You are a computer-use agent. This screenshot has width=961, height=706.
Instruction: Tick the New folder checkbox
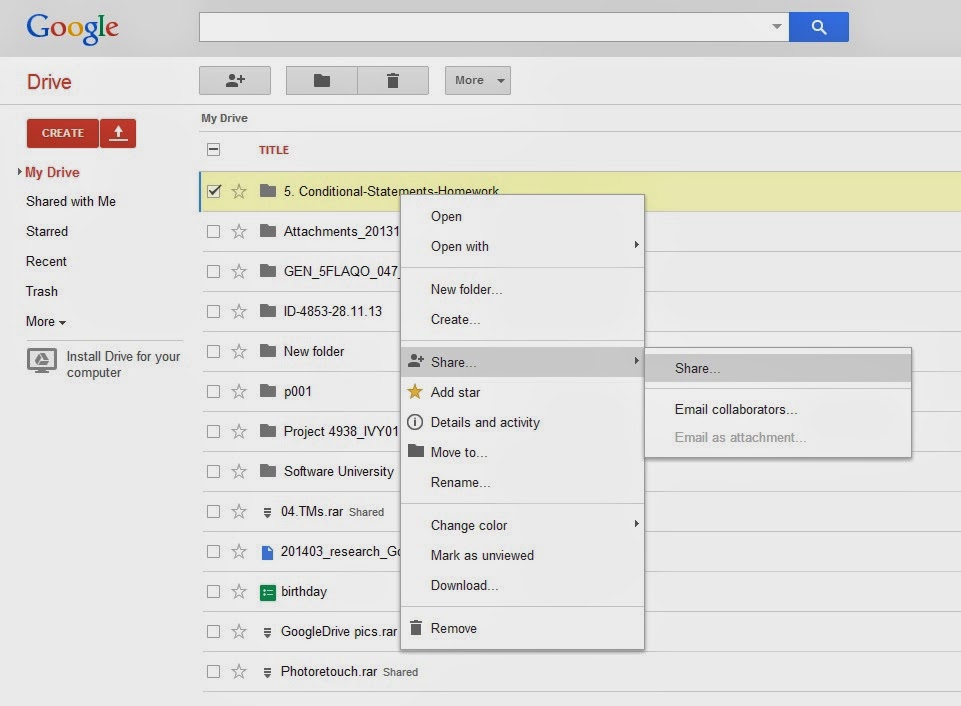point(213,351)
